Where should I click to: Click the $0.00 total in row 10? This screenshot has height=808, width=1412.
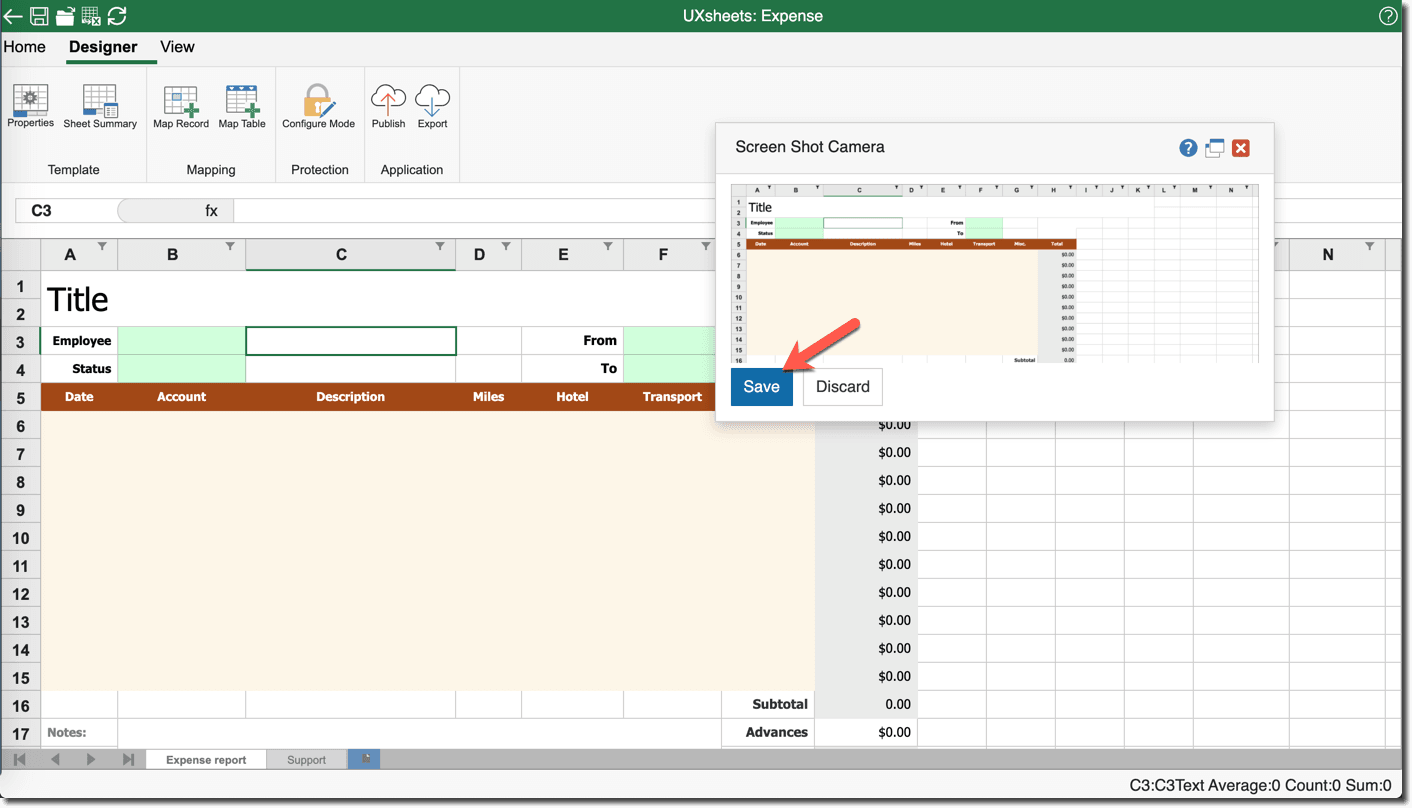coord(866,537)
